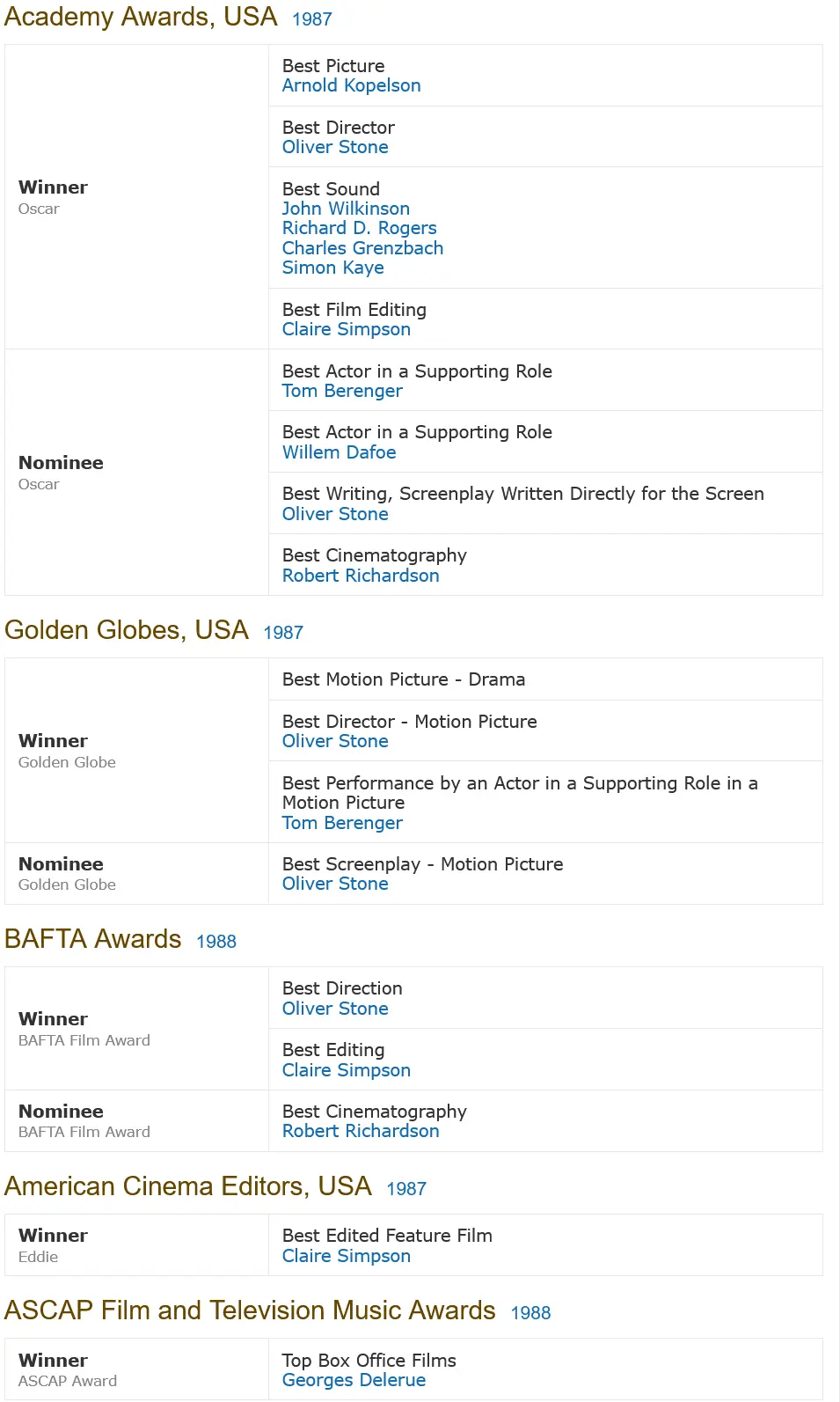Open Oliver Stone under Best Writing, Screenplay

[335, 514]
